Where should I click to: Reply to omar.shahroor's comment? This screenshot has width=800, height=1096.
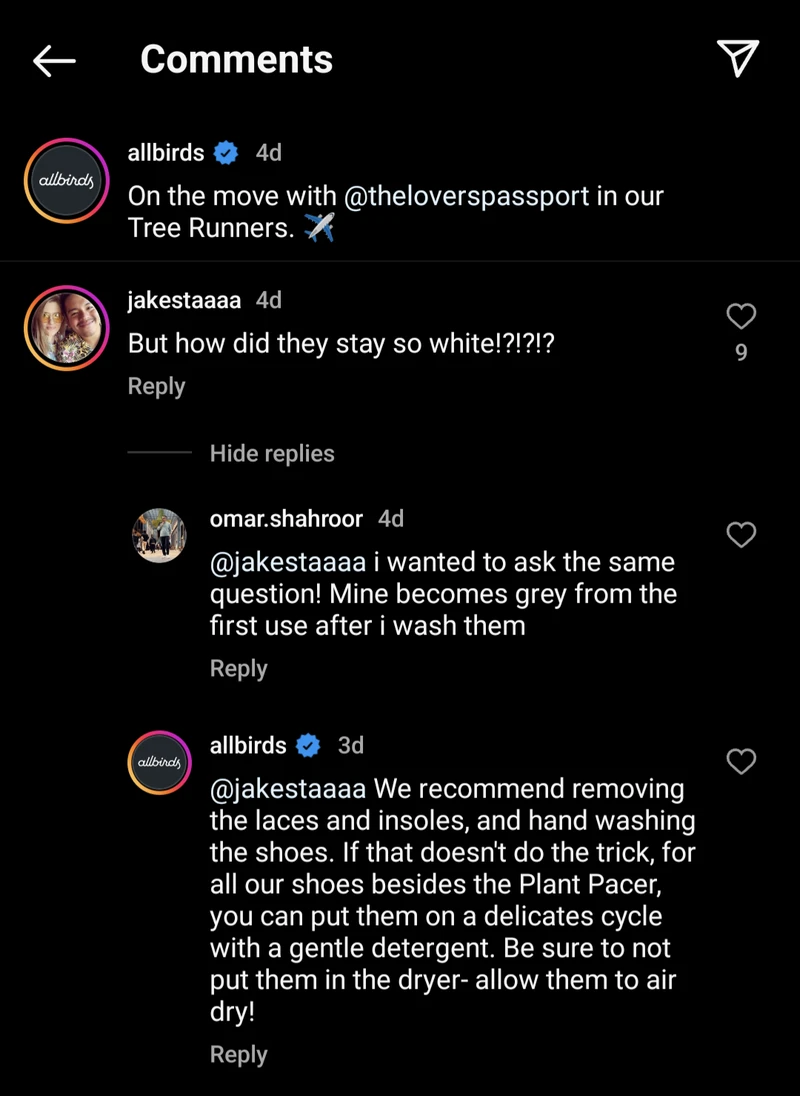click(x=238, y=668)
